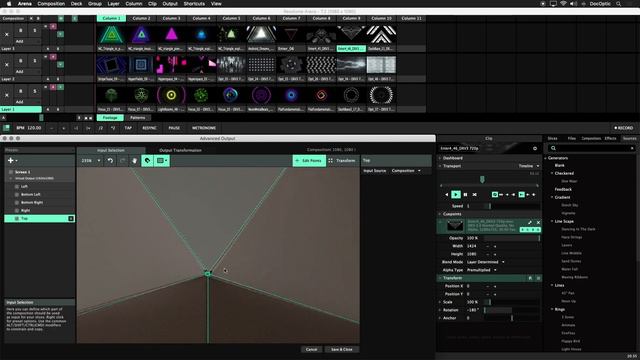640x360 pixels.
Task: Click the plus add screen icon
Action: point(11,161)
